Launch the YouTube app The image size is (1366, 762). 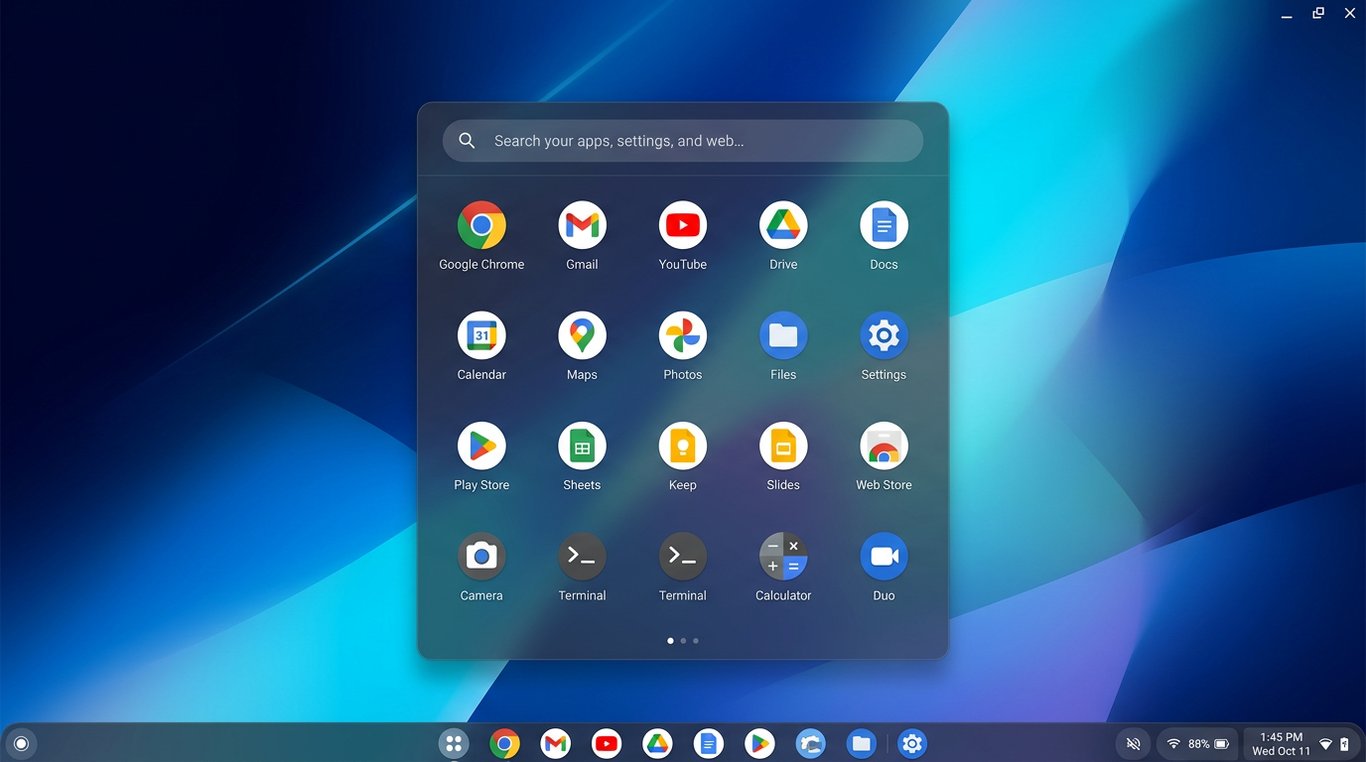click(682, 224)
